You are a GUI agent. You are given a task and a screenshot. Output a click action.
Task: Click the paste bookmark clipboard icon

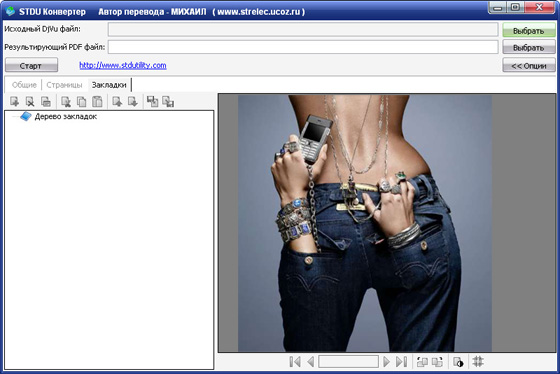click(97, 101)
